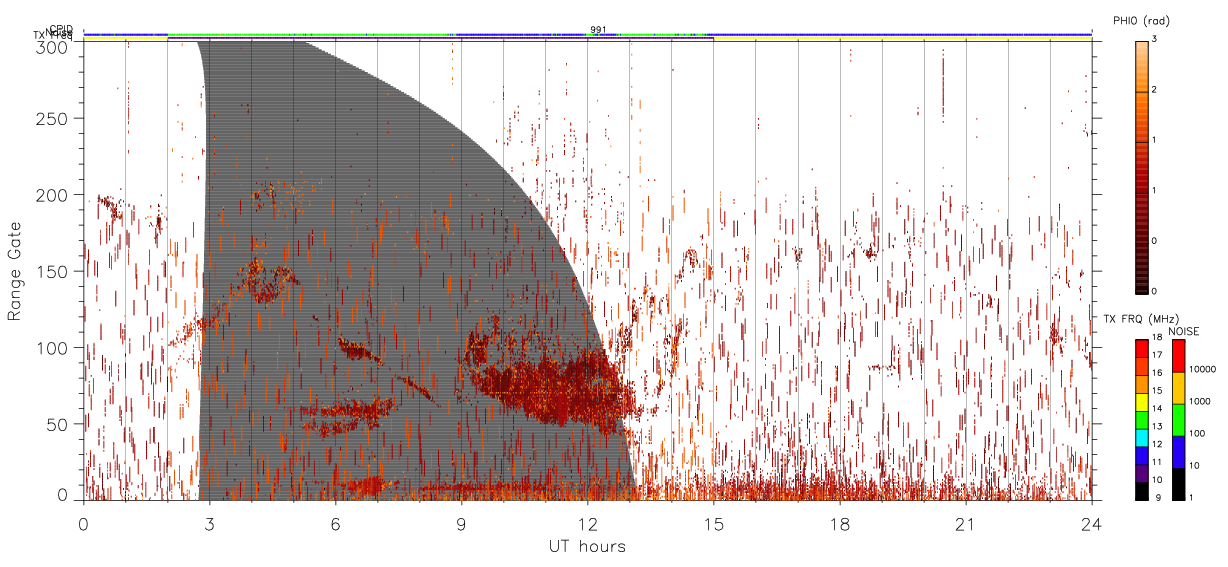Click the '991' CPID label above the plot

pos(597,30)
